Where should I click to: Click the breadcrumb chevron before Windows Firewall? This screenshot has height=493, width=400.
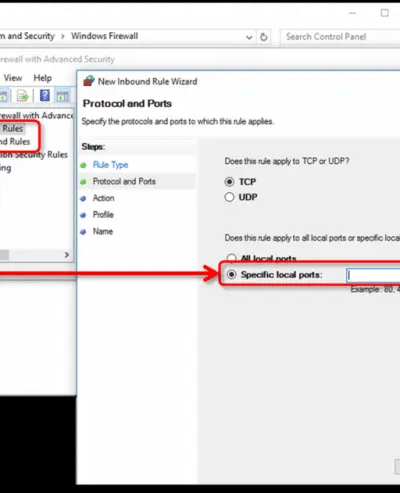click(63, 36)
